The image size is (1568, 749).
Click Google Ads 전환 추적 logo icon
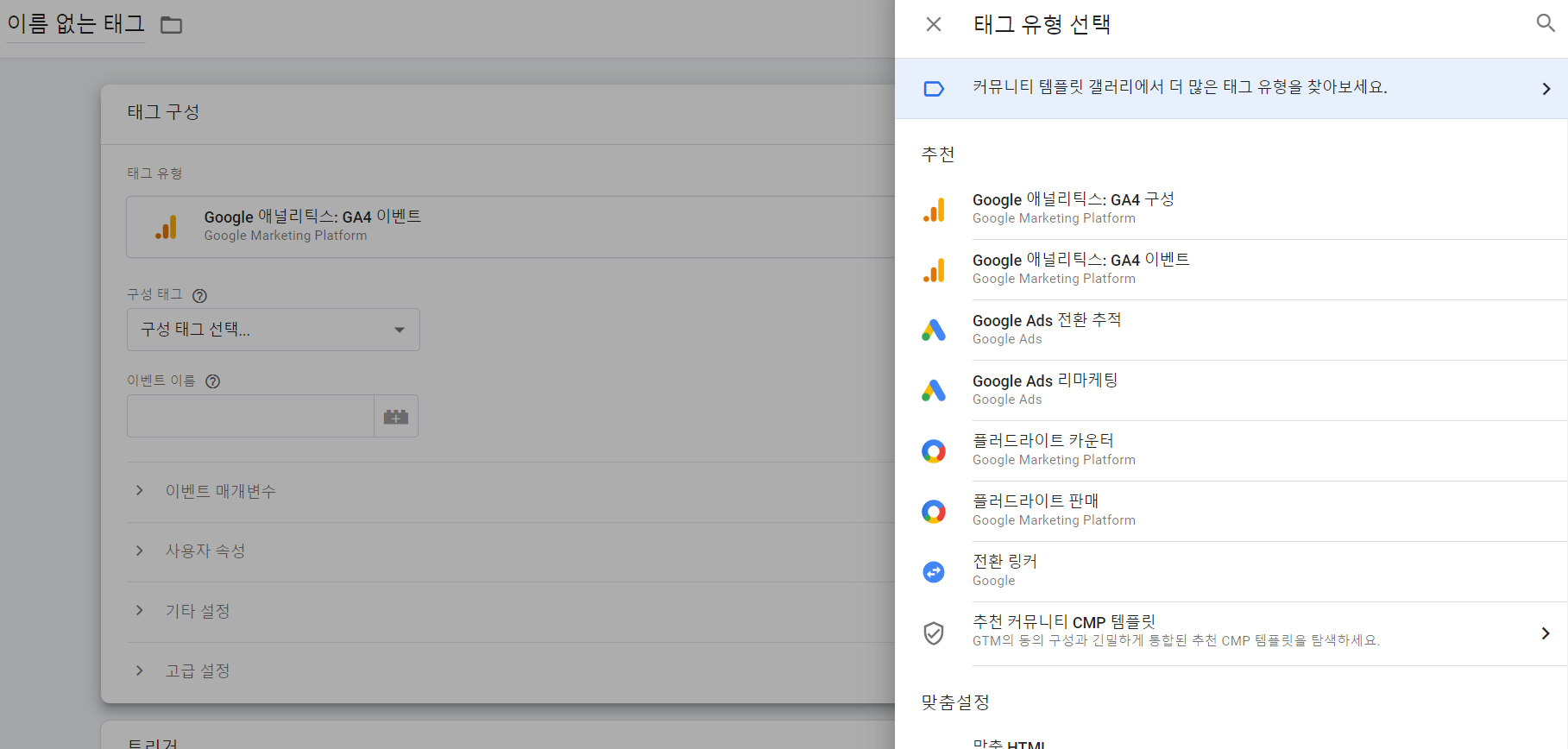click(x=934, y=330)
